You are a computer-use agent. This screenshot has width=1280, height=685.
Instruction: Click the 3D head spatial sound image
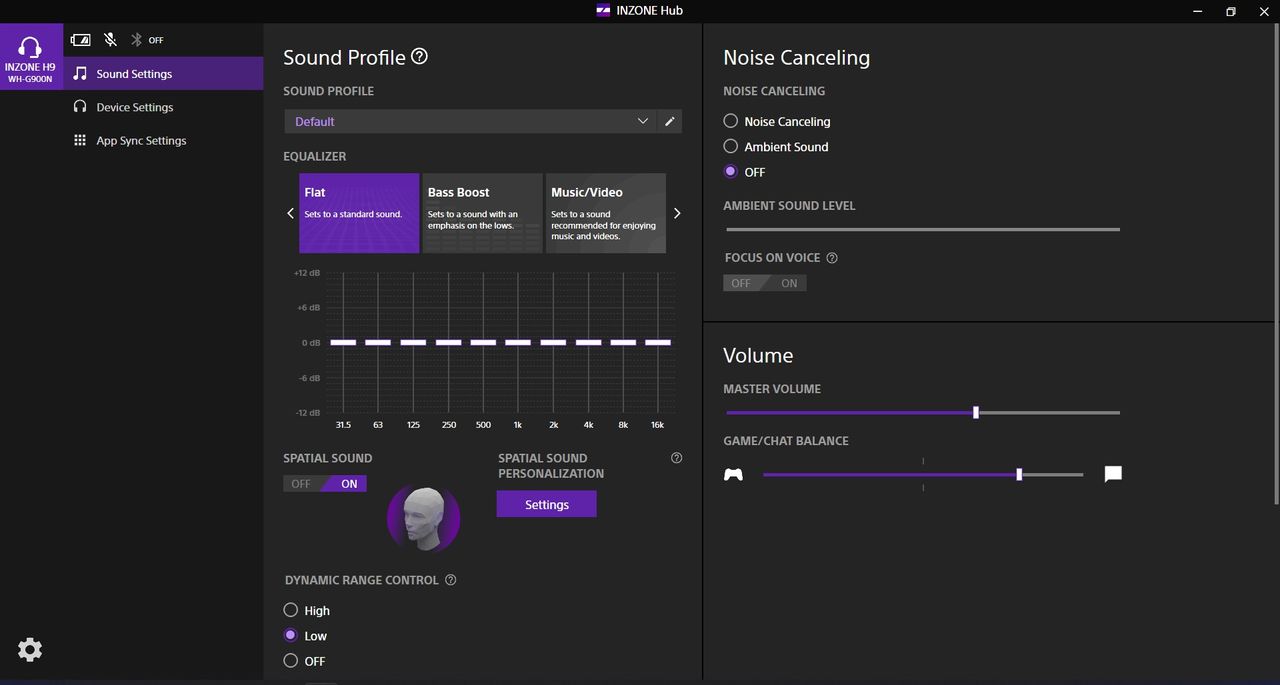click(x=424, y=518)
